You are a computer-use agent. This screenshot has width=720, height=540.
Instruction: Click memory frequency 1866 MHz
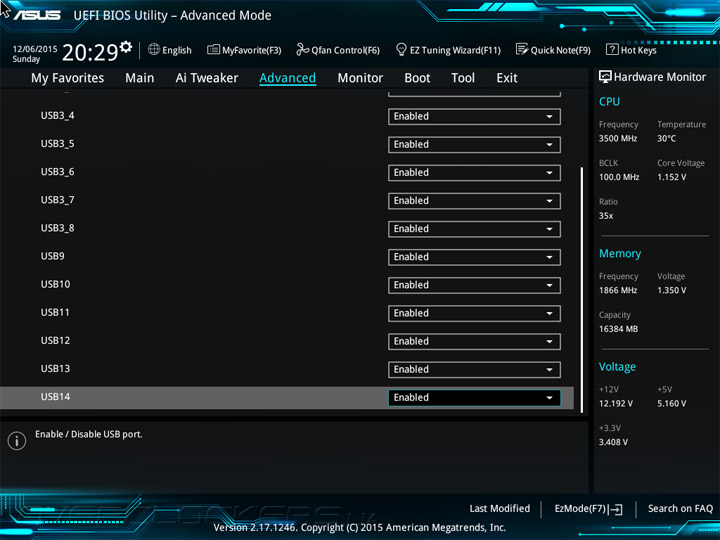point(618,290)
